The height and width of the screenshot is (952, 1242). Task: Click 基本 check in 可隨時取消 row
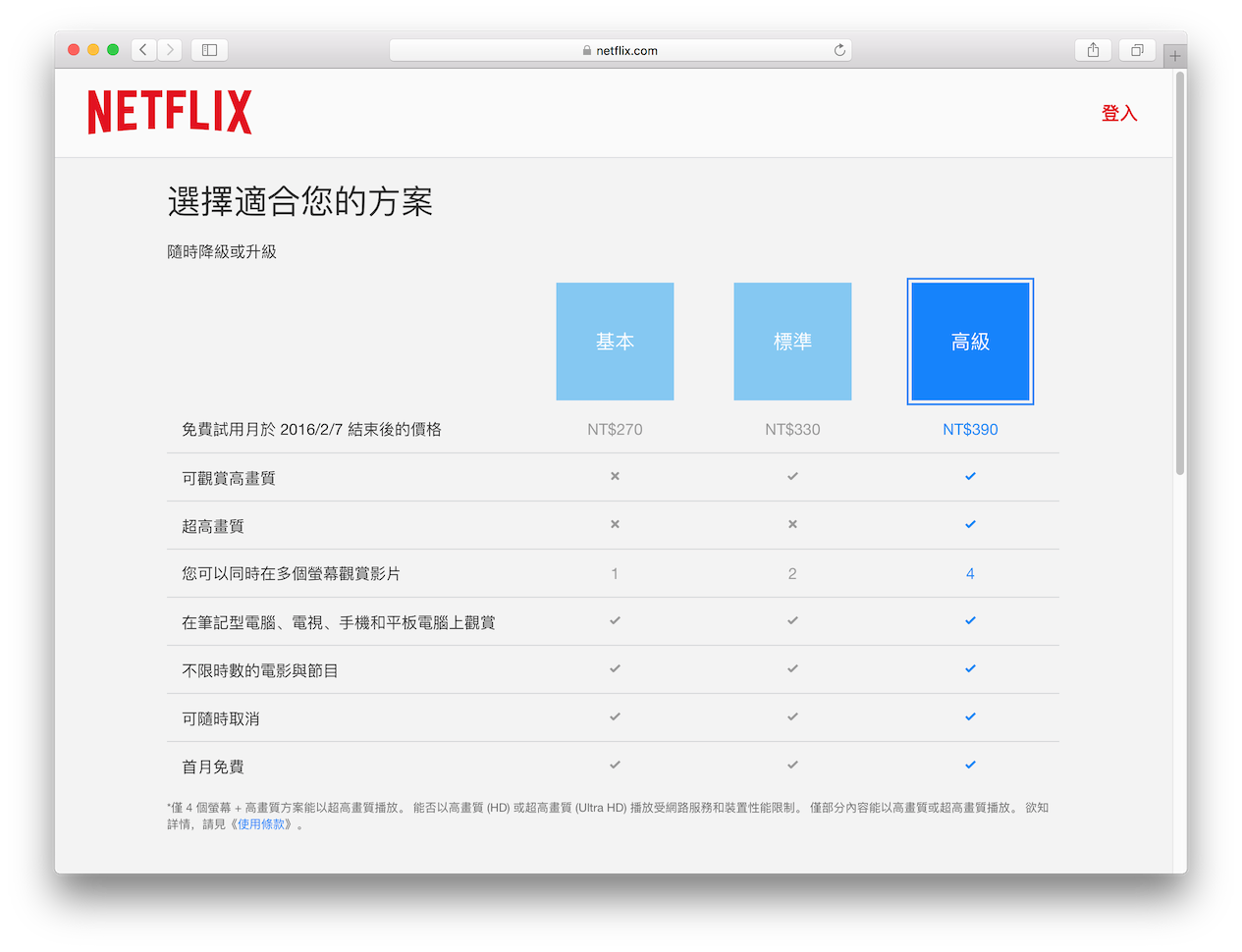pos(615,716)
